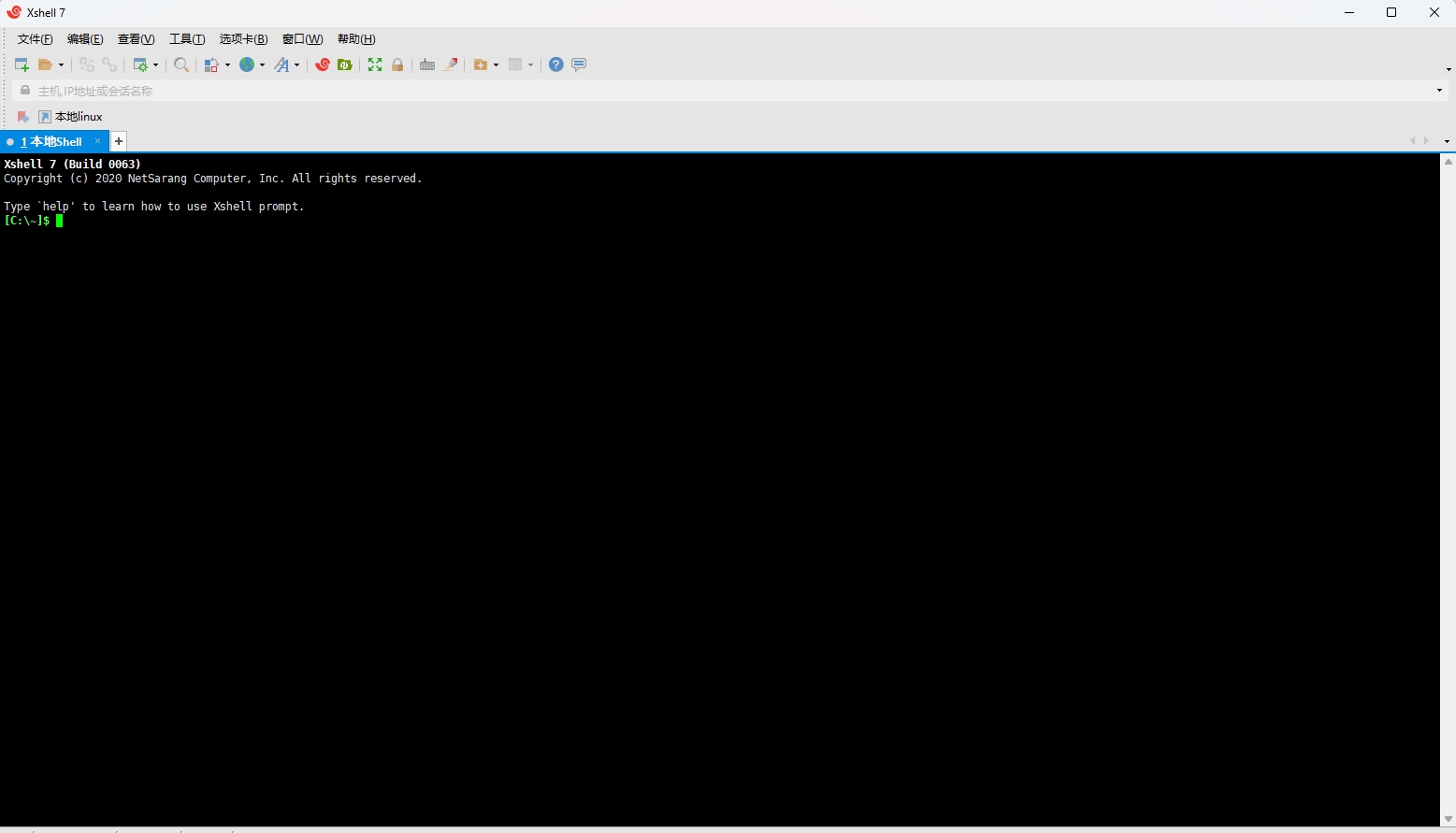Expand the font dropdown arrow
Screen dimensions: 1456x833
coord(296,65)
